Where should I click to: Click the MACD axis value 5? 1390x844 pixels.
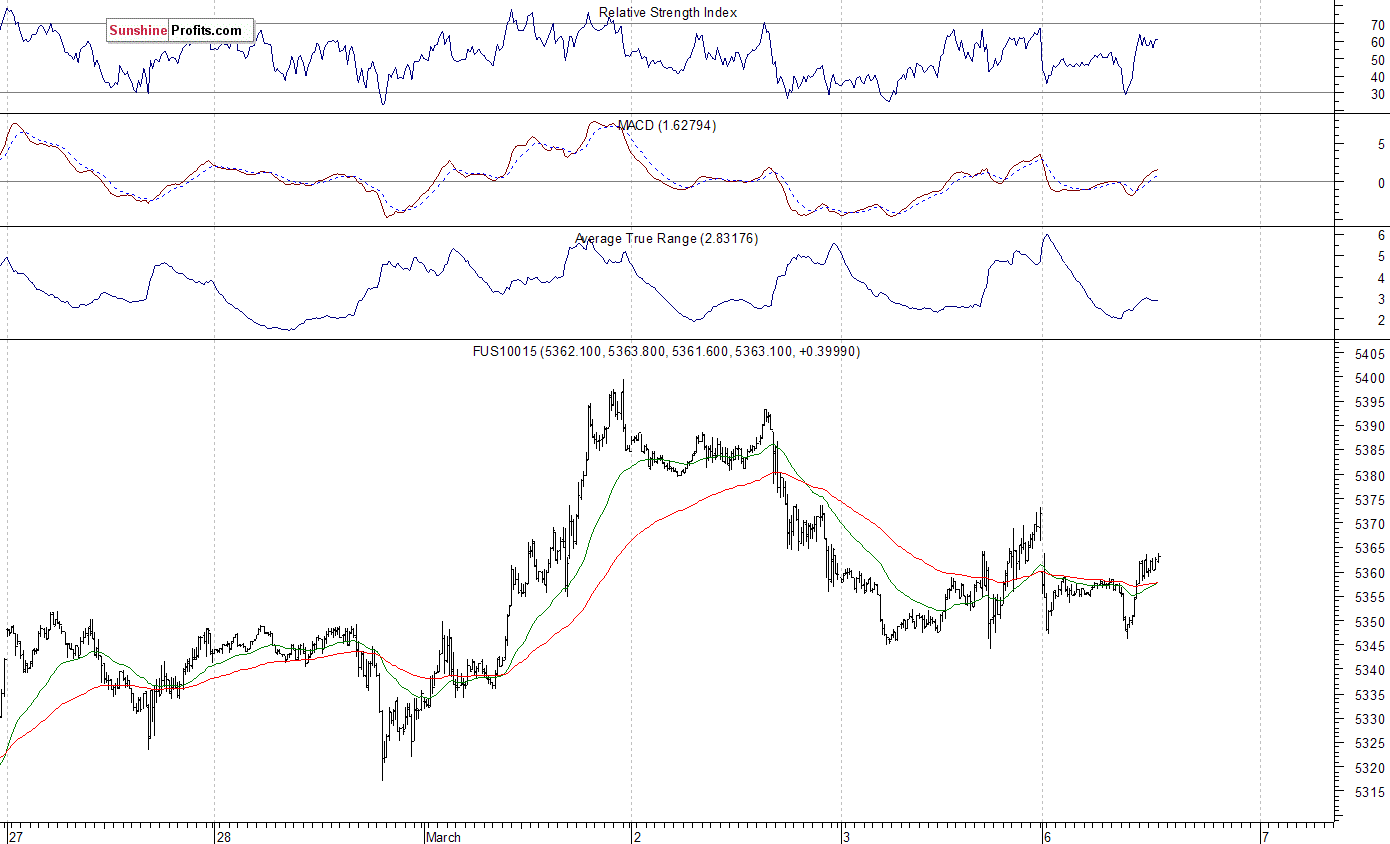pyautogui.click(x=1381, y=144)
